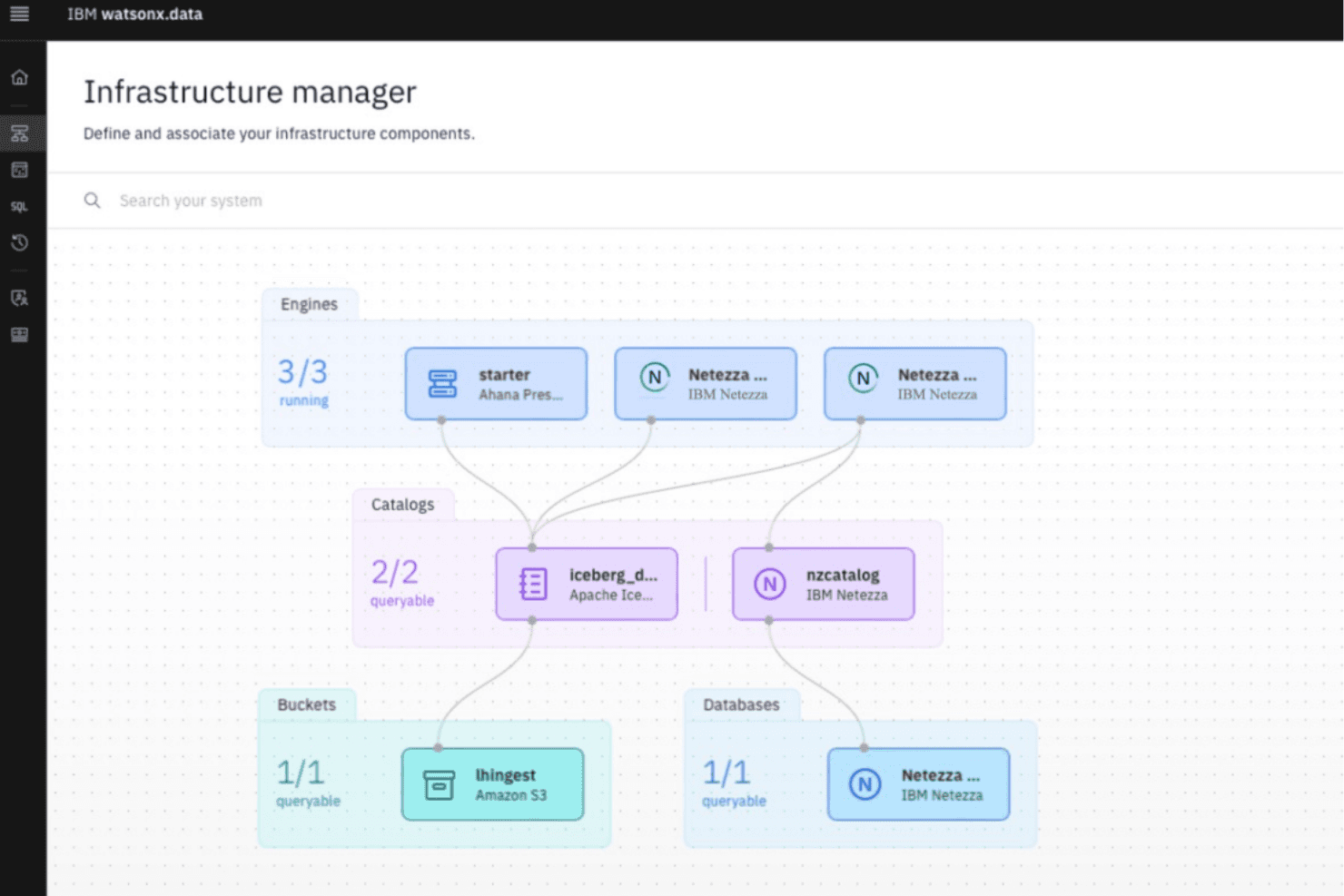
Task: Select the middle Netezza engine card
Action: [706, 383]
